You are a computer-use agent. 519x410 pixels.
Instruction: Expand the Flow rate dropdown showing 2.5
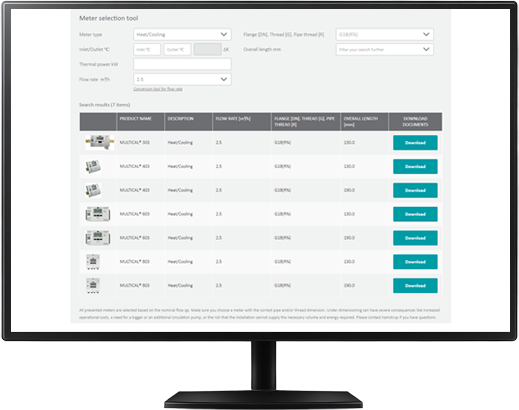pyautogui.click(x=182, y=79)
